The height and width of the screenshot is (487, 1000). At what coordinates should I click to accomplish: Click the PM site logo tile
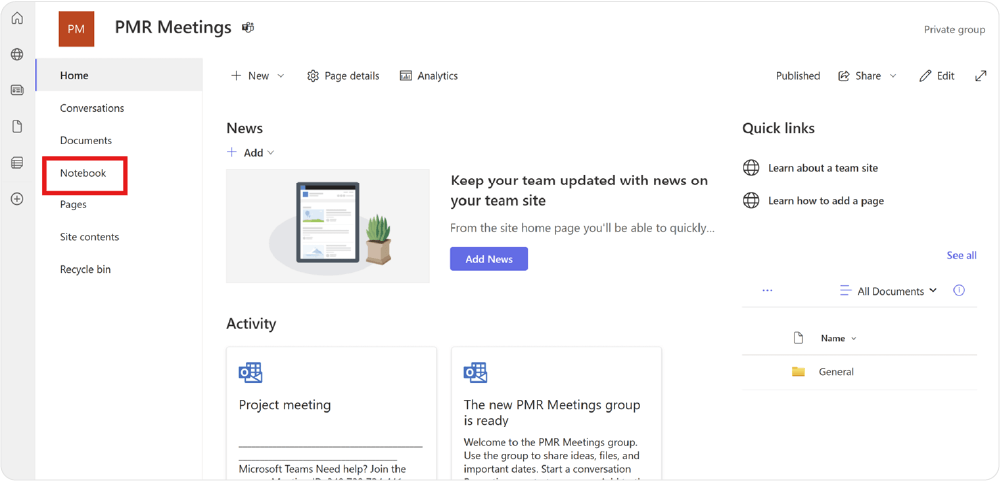coord(77,29)
